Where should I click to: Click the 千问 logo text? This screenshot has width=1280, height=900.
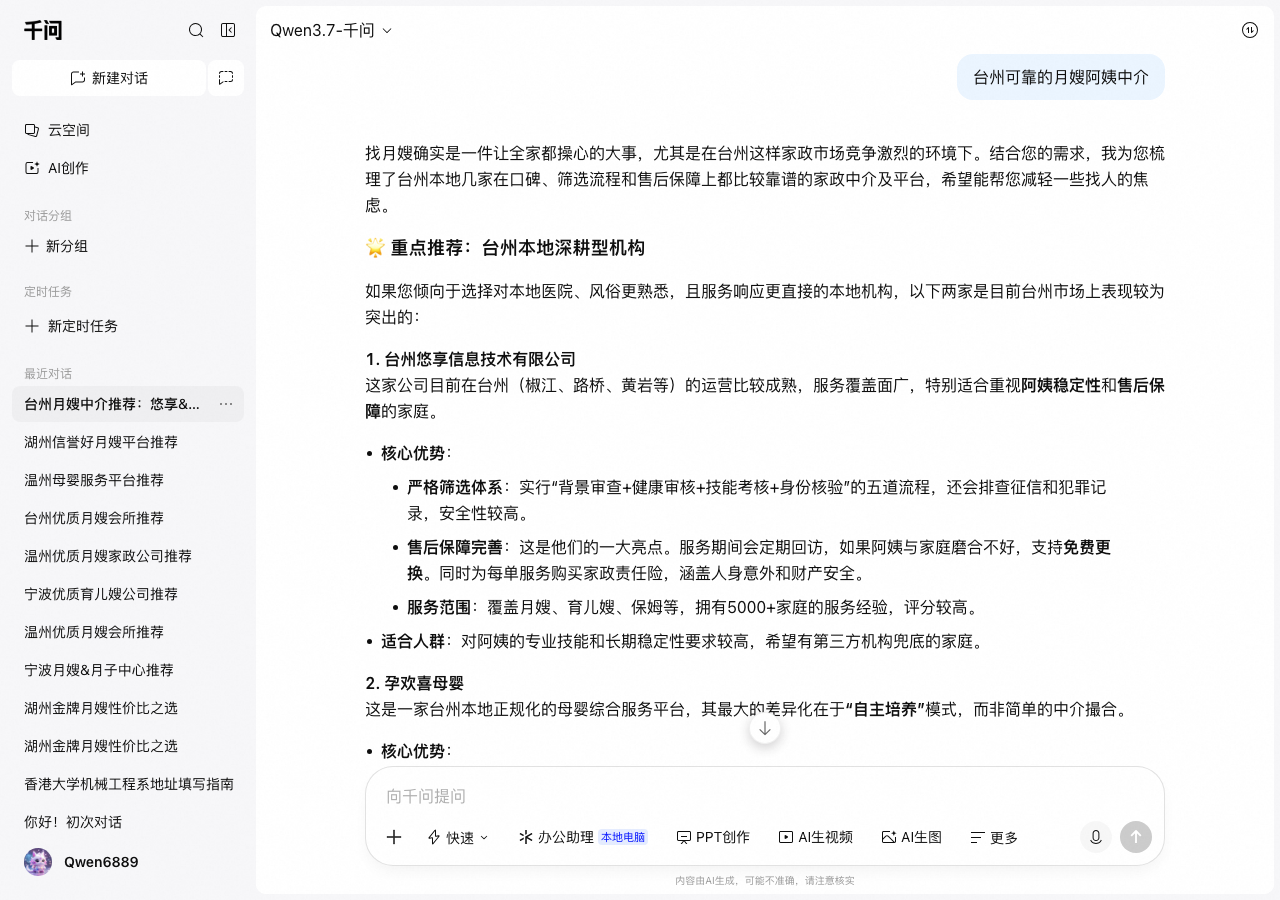[x=43, y=30]
